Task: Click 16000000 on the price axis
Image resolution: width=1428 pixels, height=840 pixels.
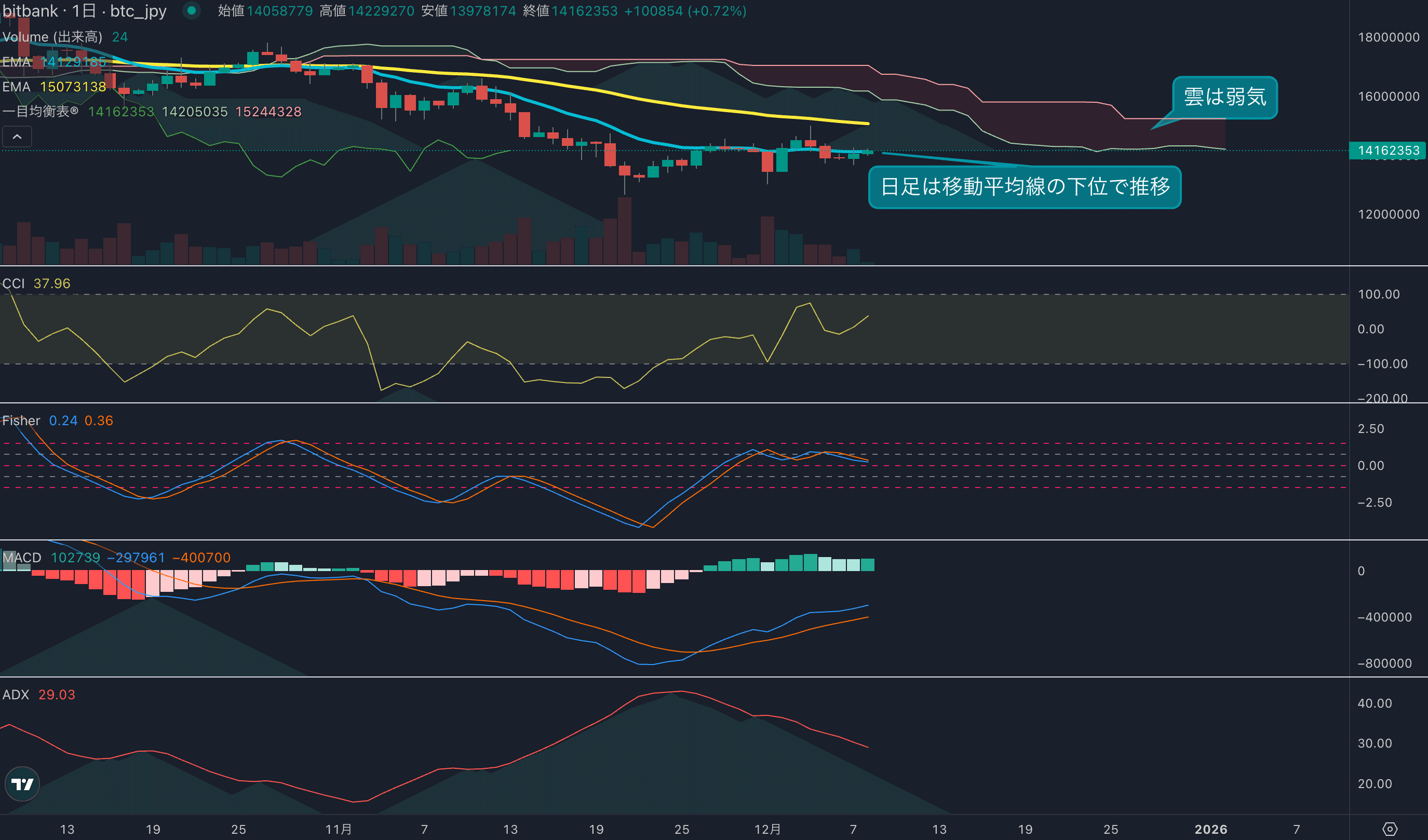Action: [1389, 96]
